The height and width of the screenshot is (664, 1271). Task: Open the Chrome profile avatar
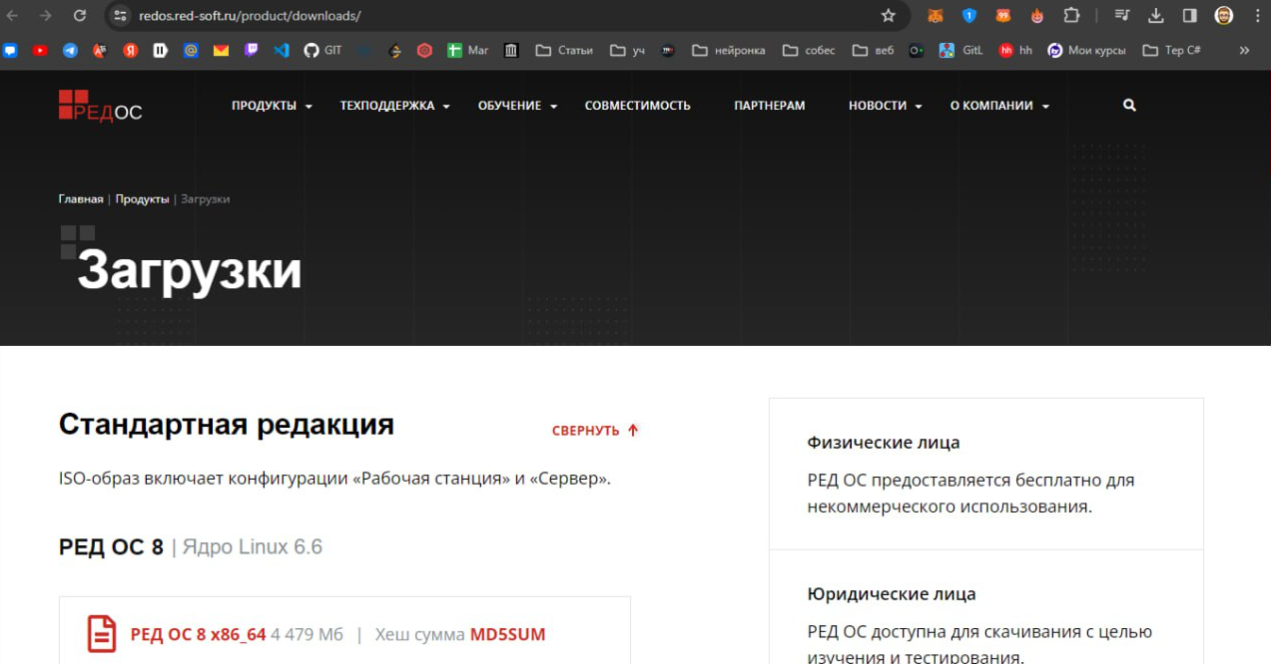tap(1224, 16)
